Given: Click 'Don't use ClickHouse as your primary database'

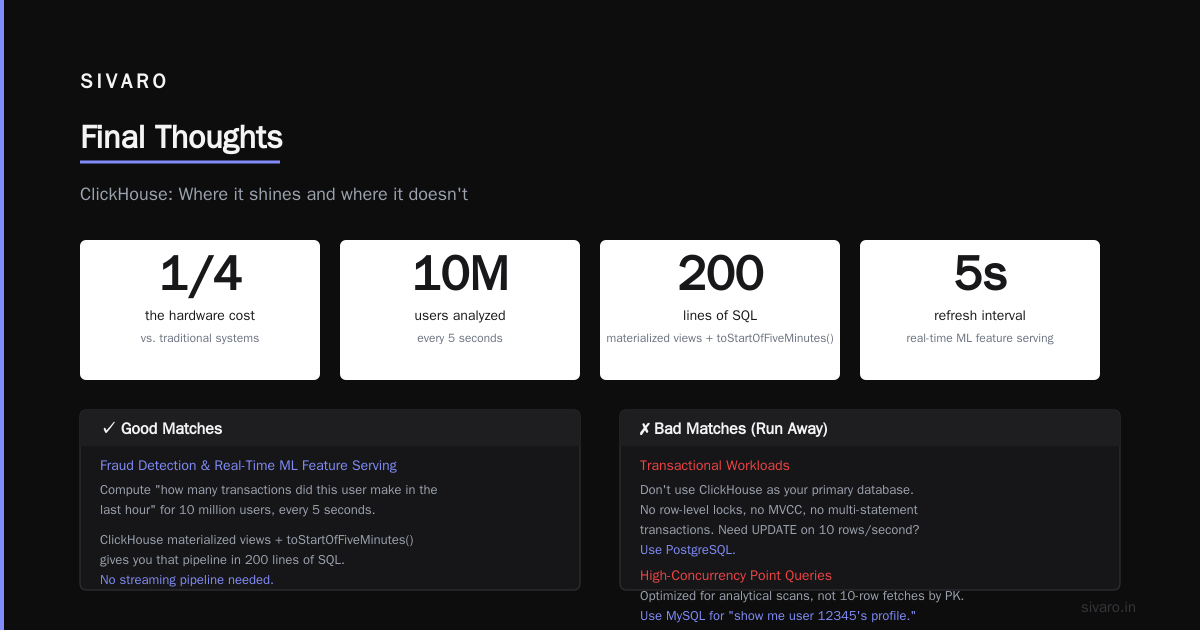Looking at the screenshot, I should click(x=777, y=490).
